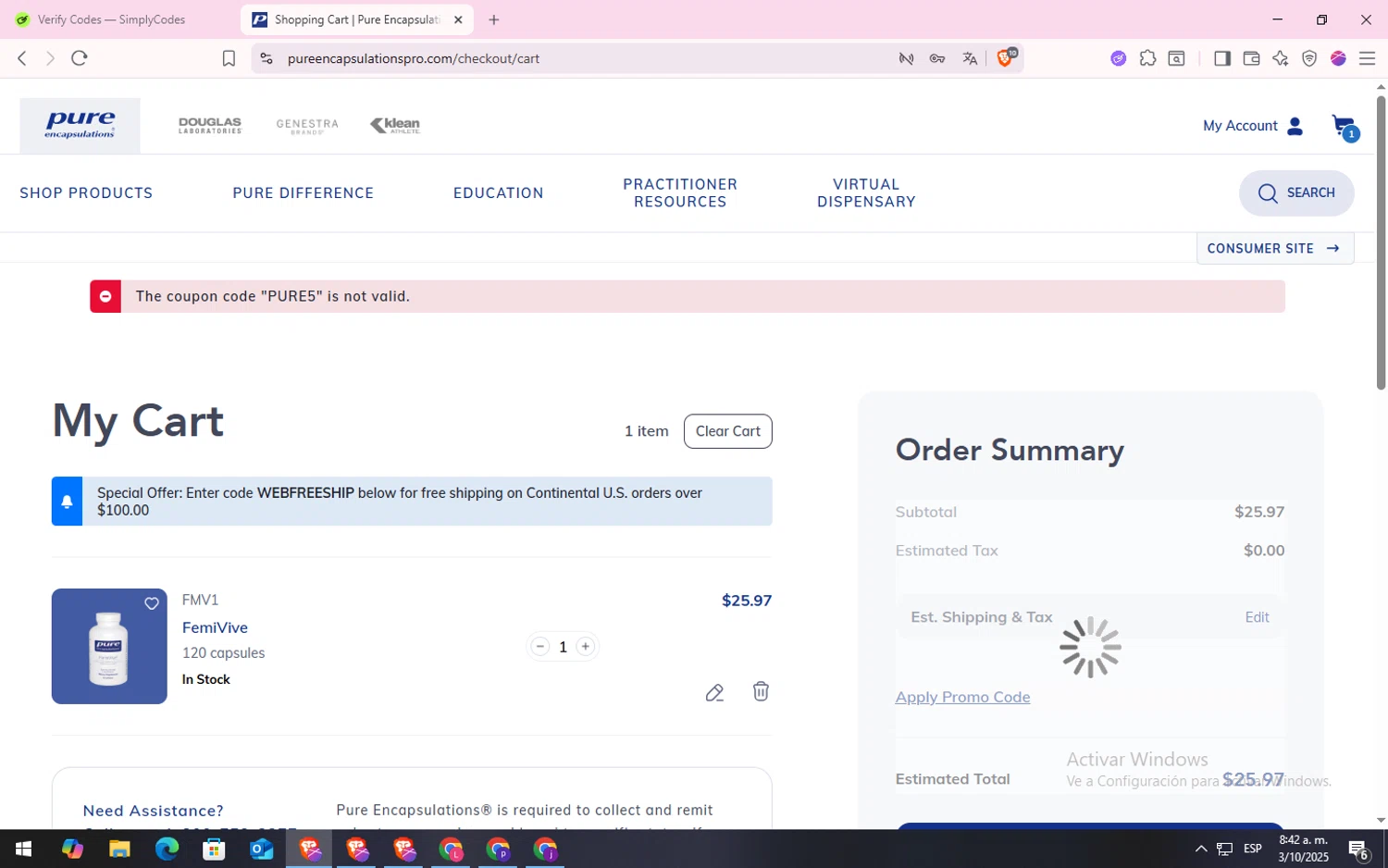This screenshot has width=1388, height=868.
Task: Click the $25.97 FemiVive price
Action: click(x=747, y=601)
